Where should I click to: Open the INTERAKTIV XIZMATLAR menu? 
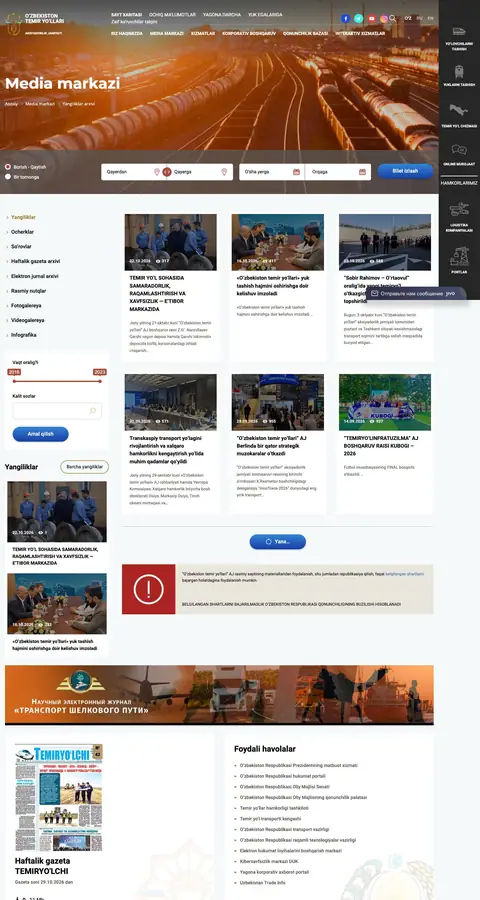361,34
